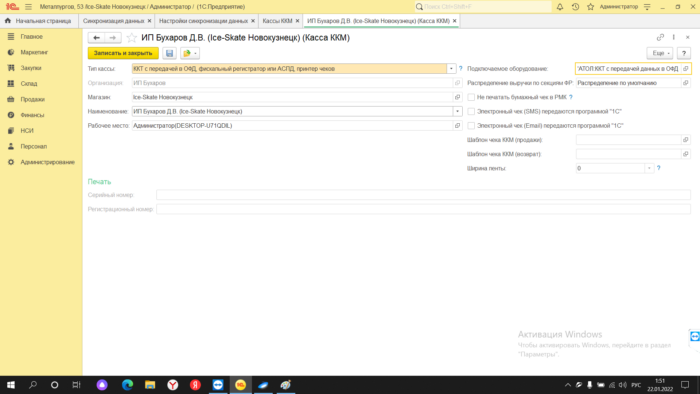This screenshot has height=394, width=700.
Task: Open service settings lines icon
Action: 647,7
